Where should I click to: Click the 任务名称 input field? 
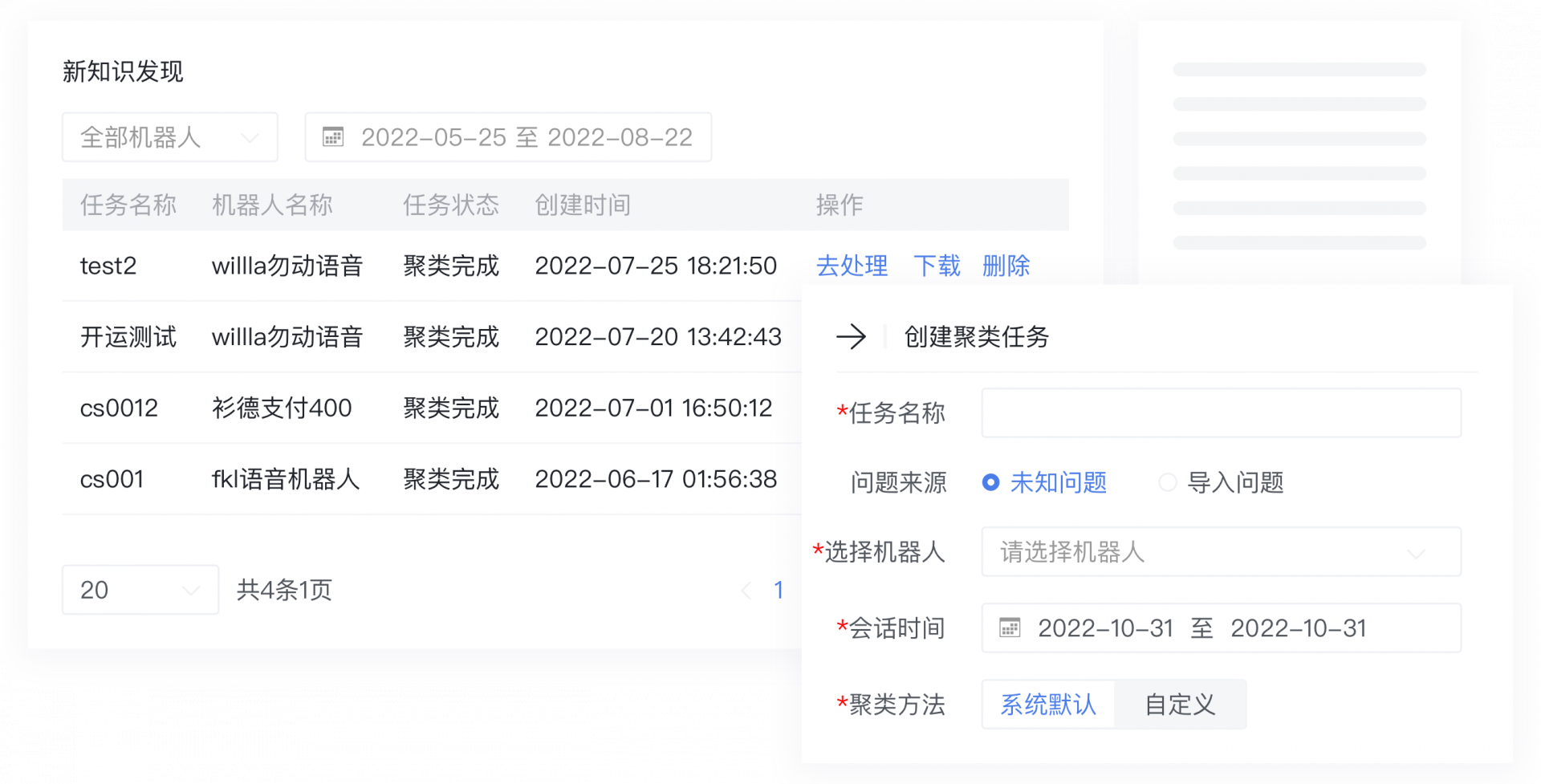coord(1221,413)
